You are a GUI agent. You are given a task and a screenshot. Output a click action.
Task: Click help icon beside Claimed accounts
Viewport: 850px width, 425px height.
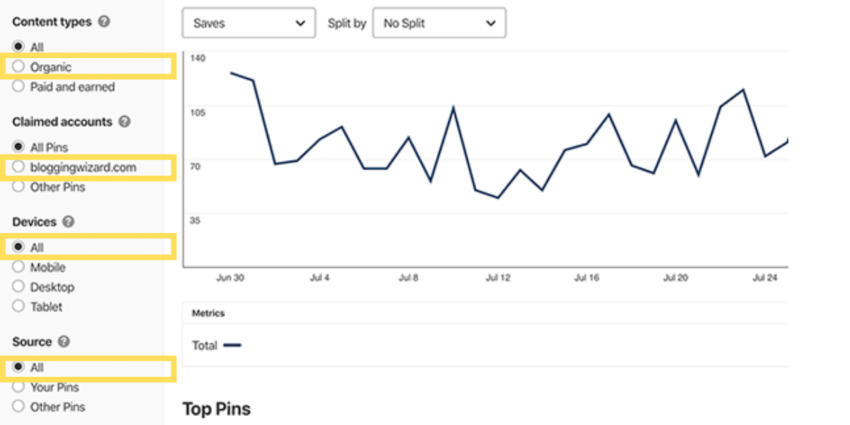[124, 121]
